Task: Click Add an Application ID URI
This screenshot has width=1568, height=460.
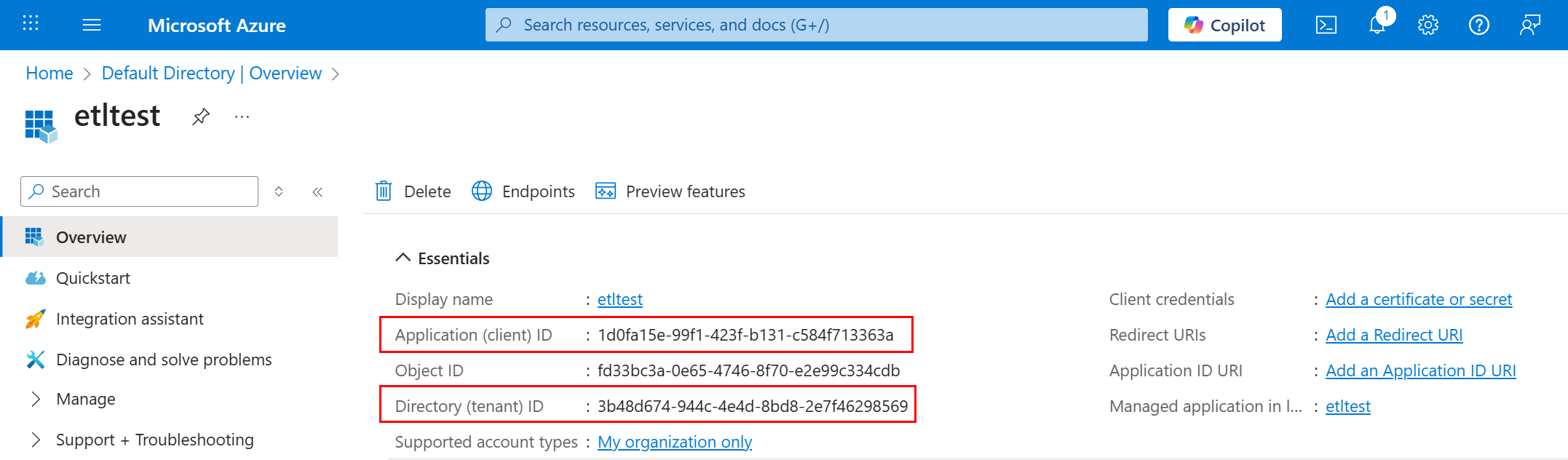Action: (x=1421, y=370)
